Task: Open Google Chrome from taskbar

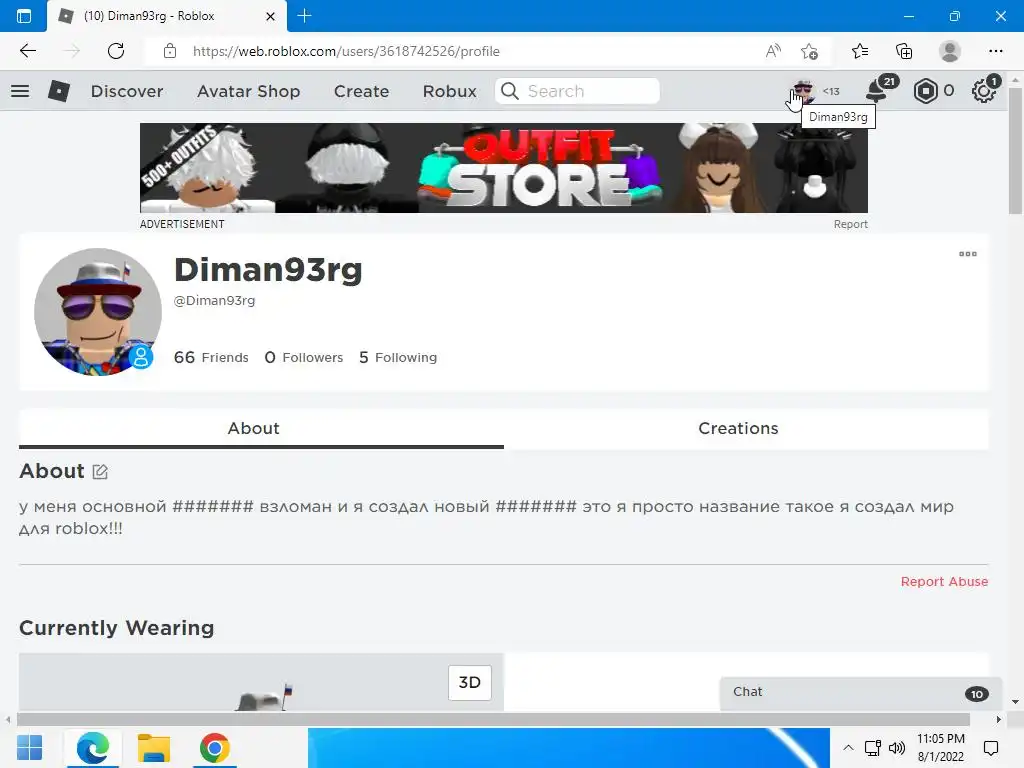Action: click(x=214, y=748)
